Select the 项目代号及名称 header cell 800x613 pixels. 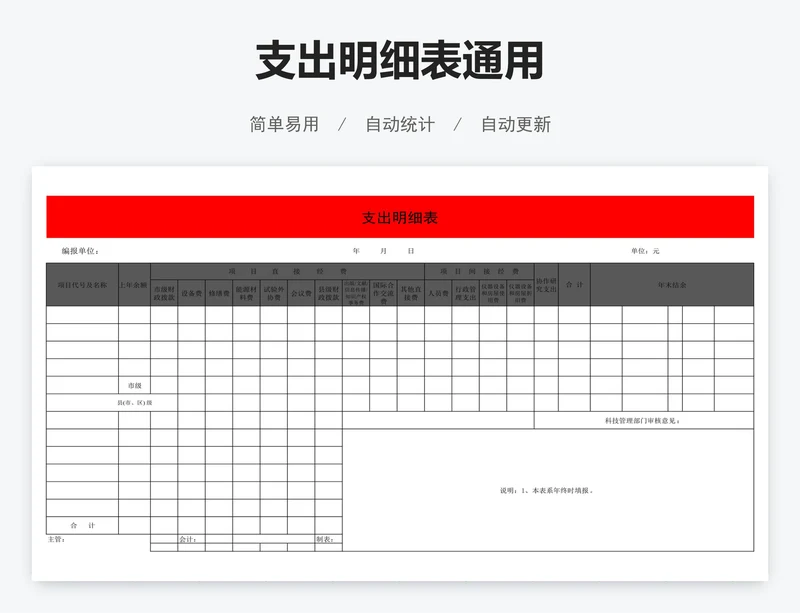82,285
